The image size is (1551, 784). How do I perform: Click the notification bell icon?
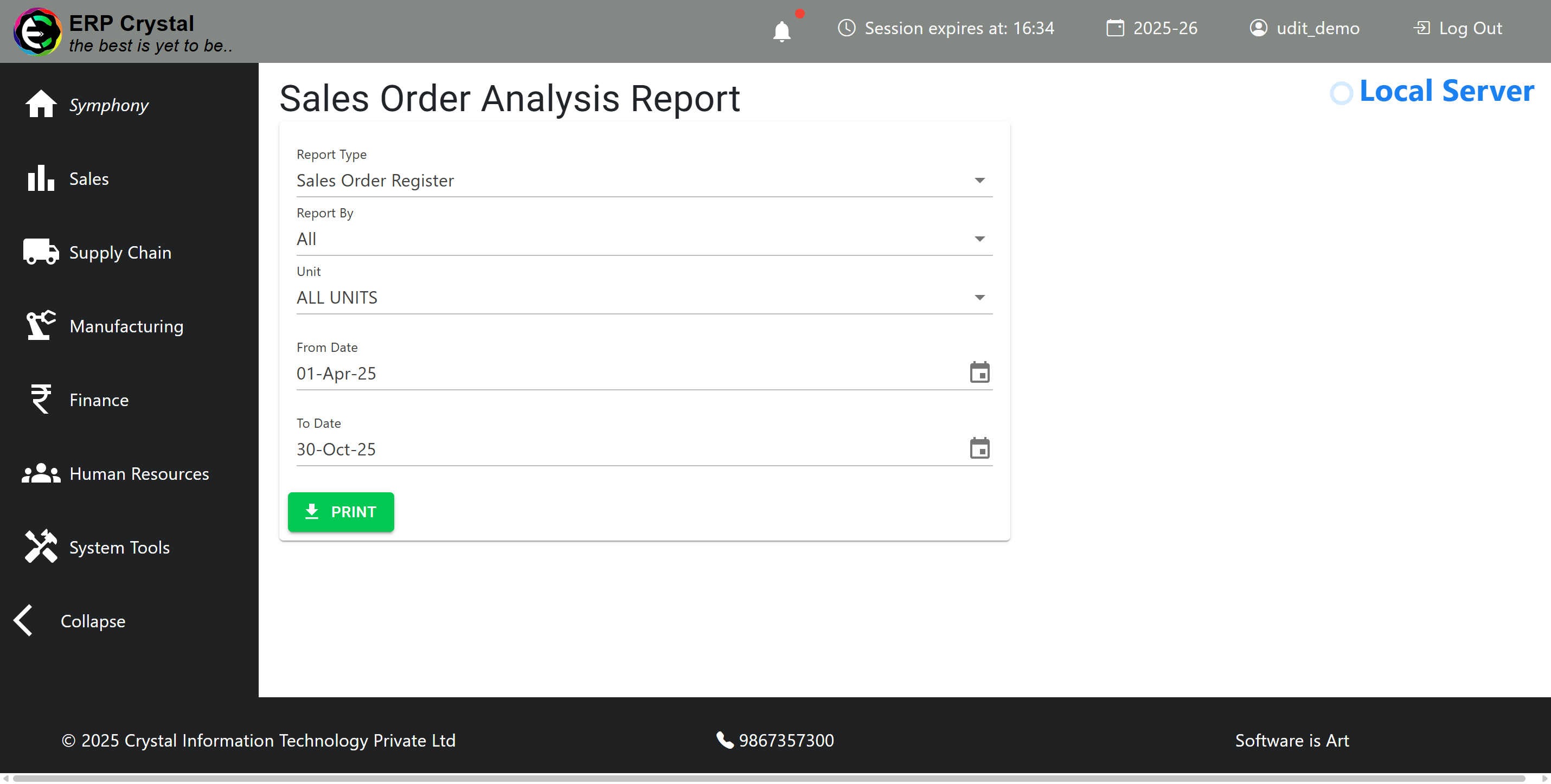[781, 30]
